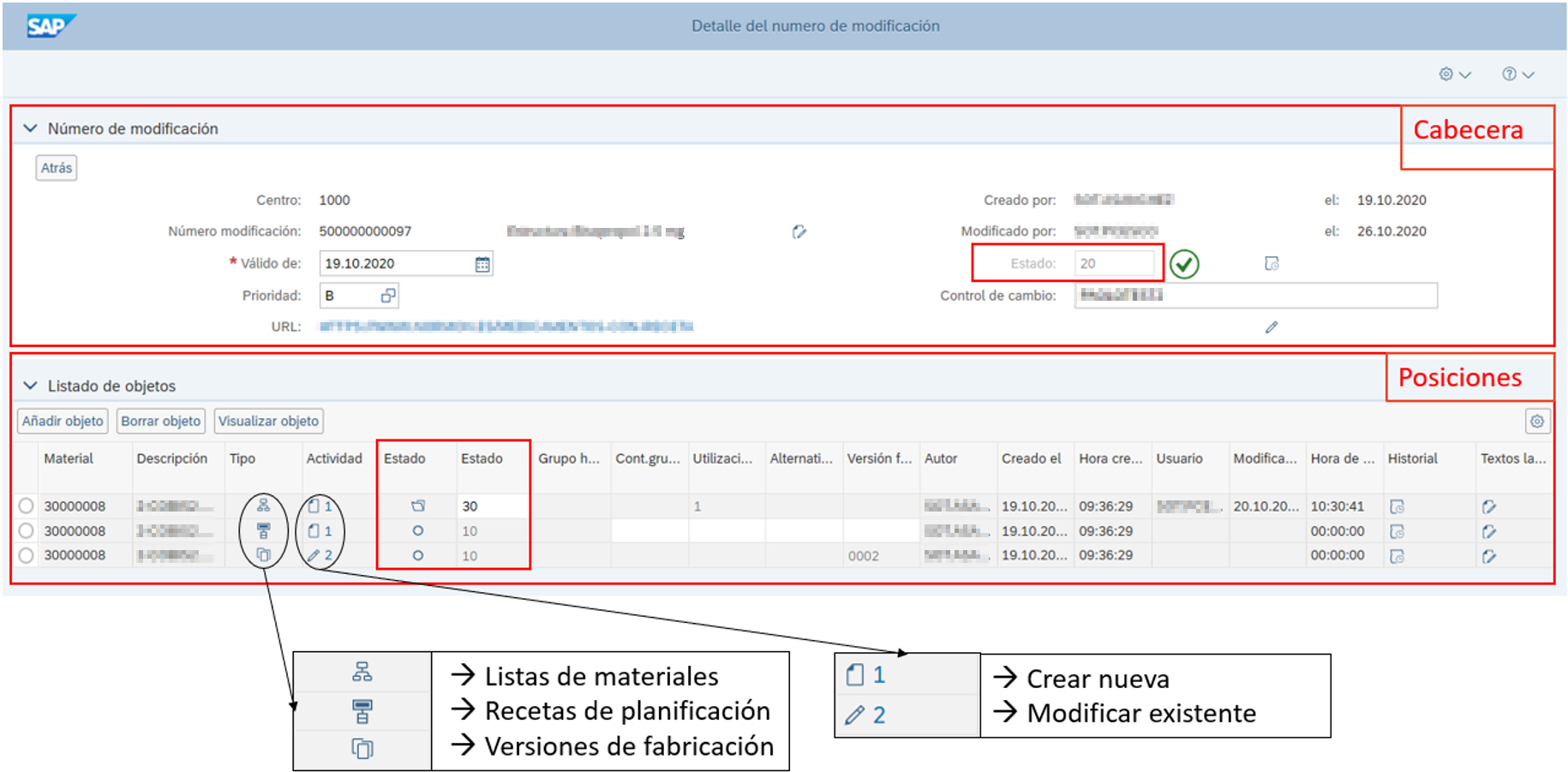Click the Añadir objeto button
Viewport: 1568px width, 772px height.
63,422
